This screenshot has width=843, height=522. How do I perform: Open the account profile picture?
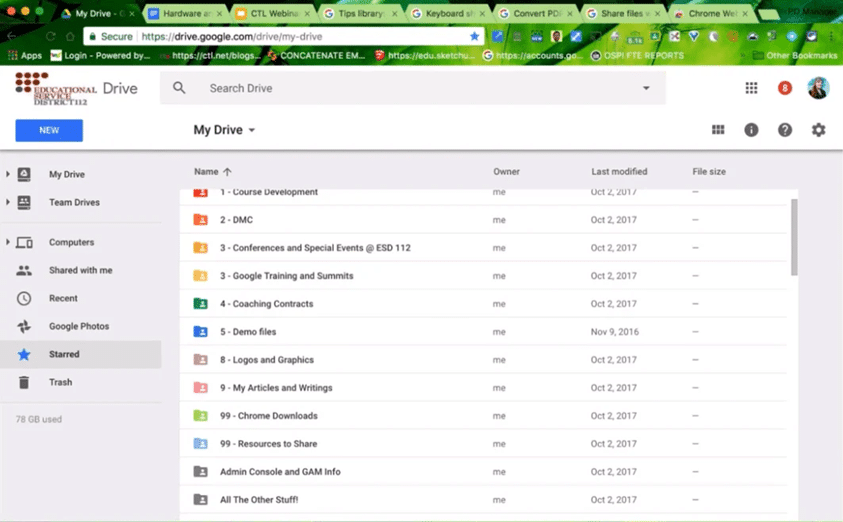click(818, 88)
